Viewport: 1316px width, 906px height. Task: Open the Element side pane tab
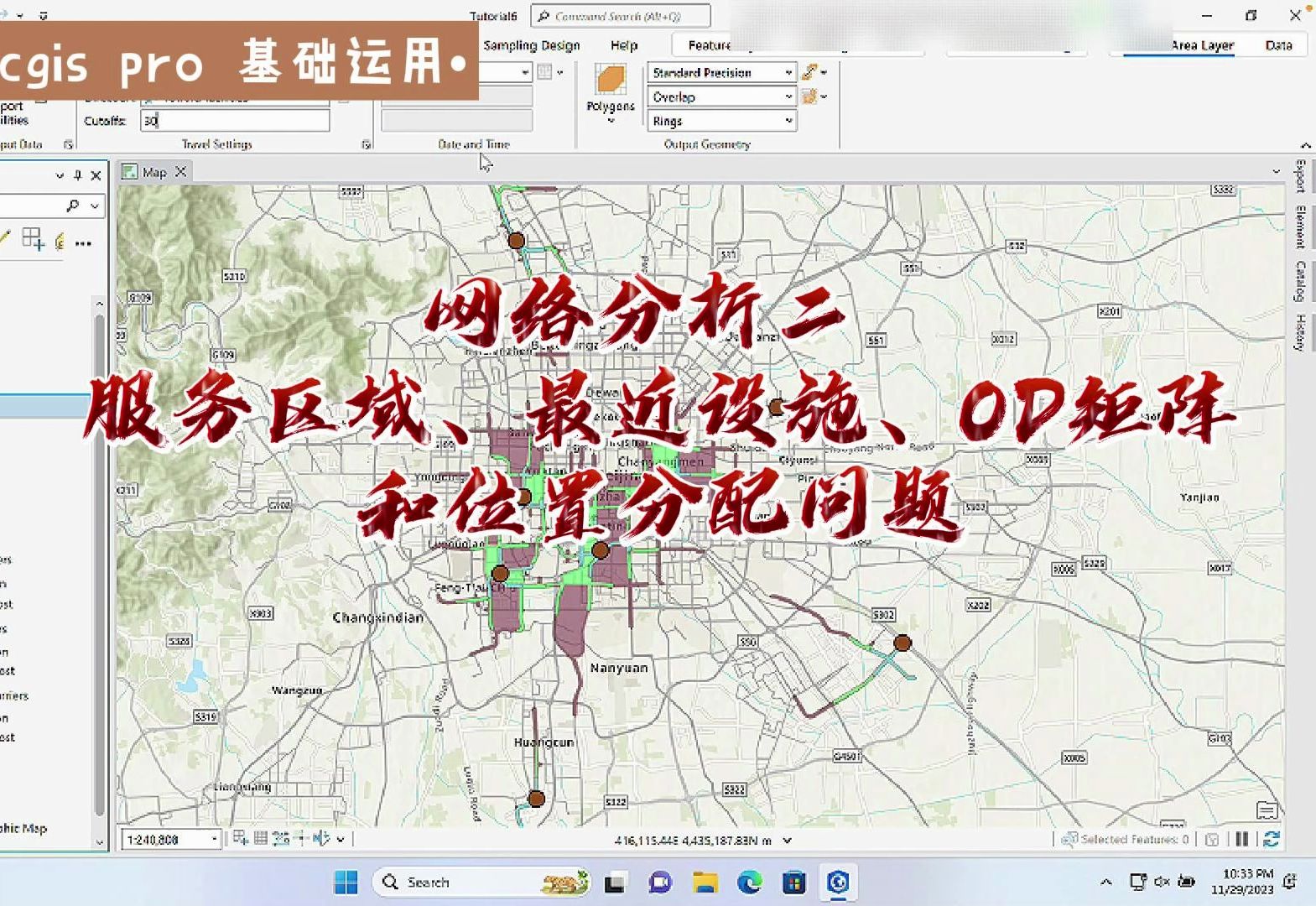click(x=1300, y=226)
